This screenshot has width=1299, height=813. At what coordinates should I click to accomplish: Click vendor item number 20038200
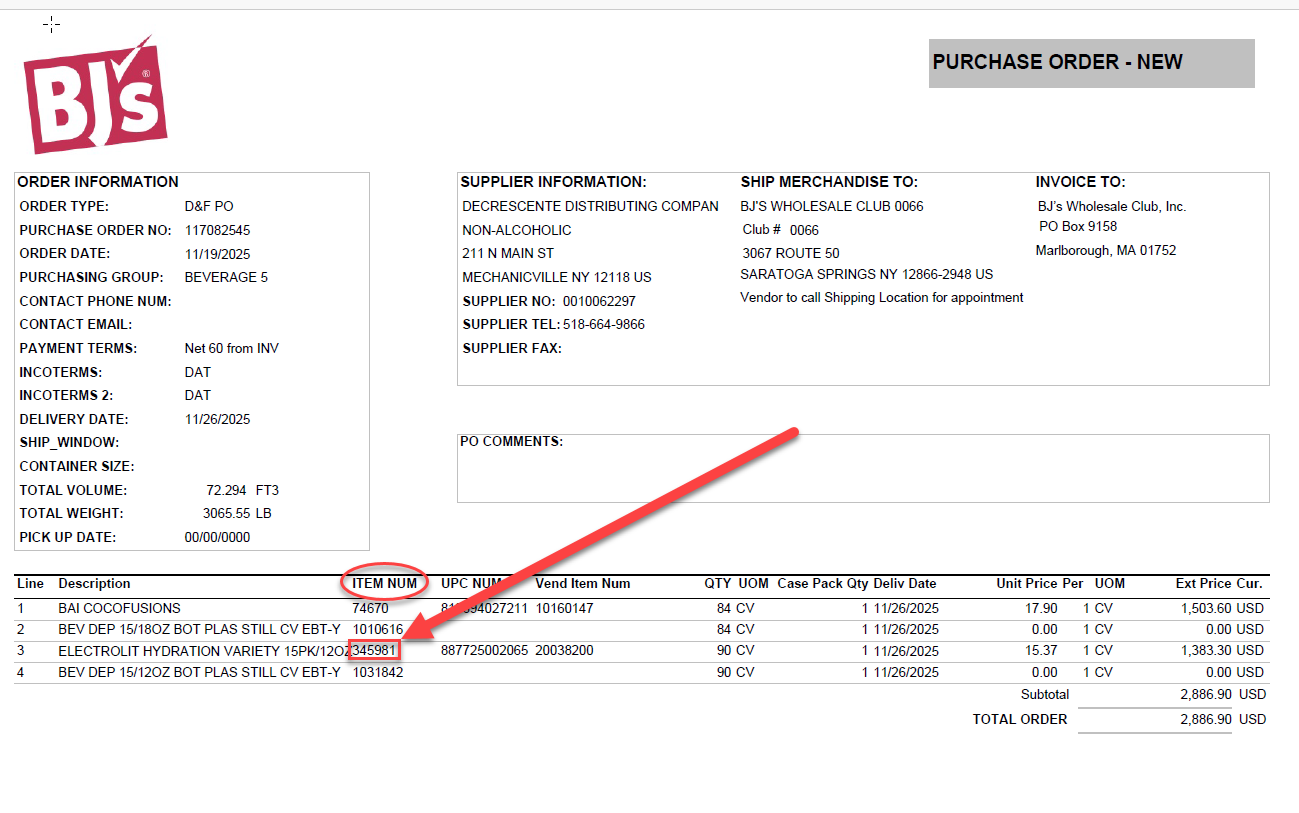click(x=564, y=651)
